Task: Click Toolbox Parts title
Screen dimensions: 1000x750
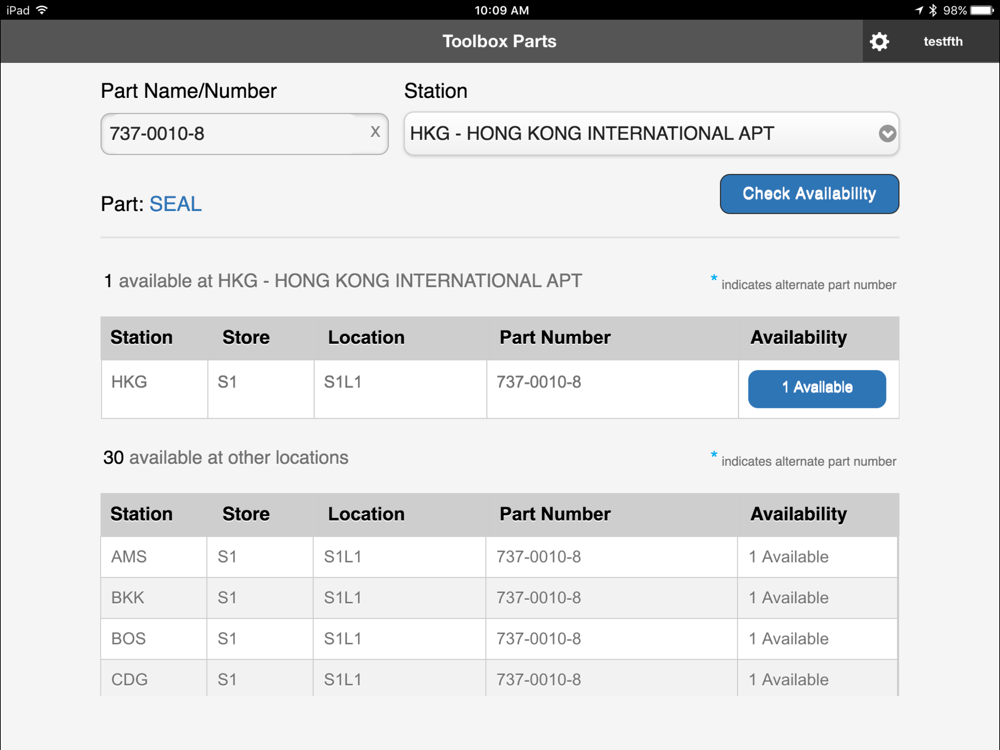Action: click(x=499, y=41)
